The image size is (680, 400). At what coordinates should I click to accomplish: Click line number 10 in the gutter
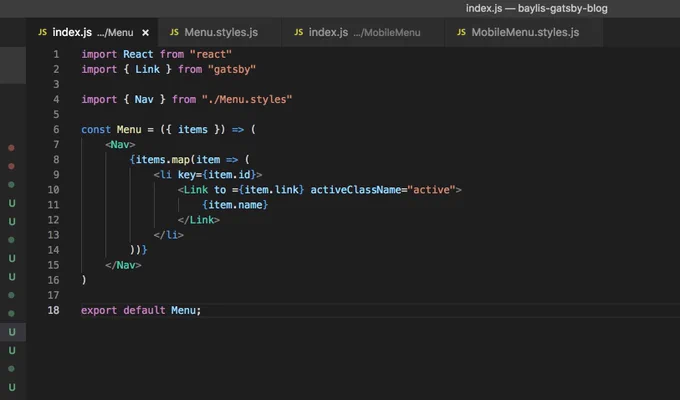click(x=53, y=190)
